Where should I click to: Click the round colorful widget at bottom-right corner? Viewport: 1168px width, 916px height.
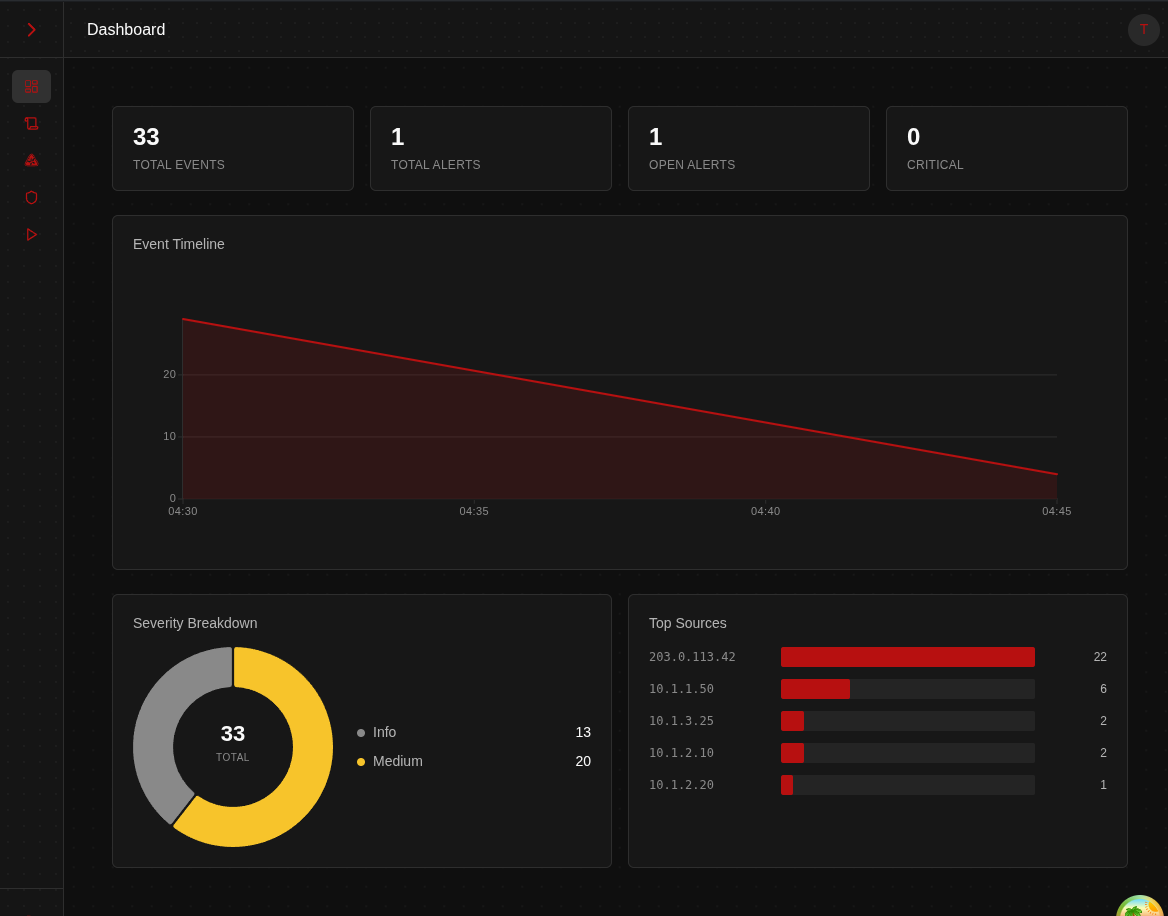(1142, 907)
